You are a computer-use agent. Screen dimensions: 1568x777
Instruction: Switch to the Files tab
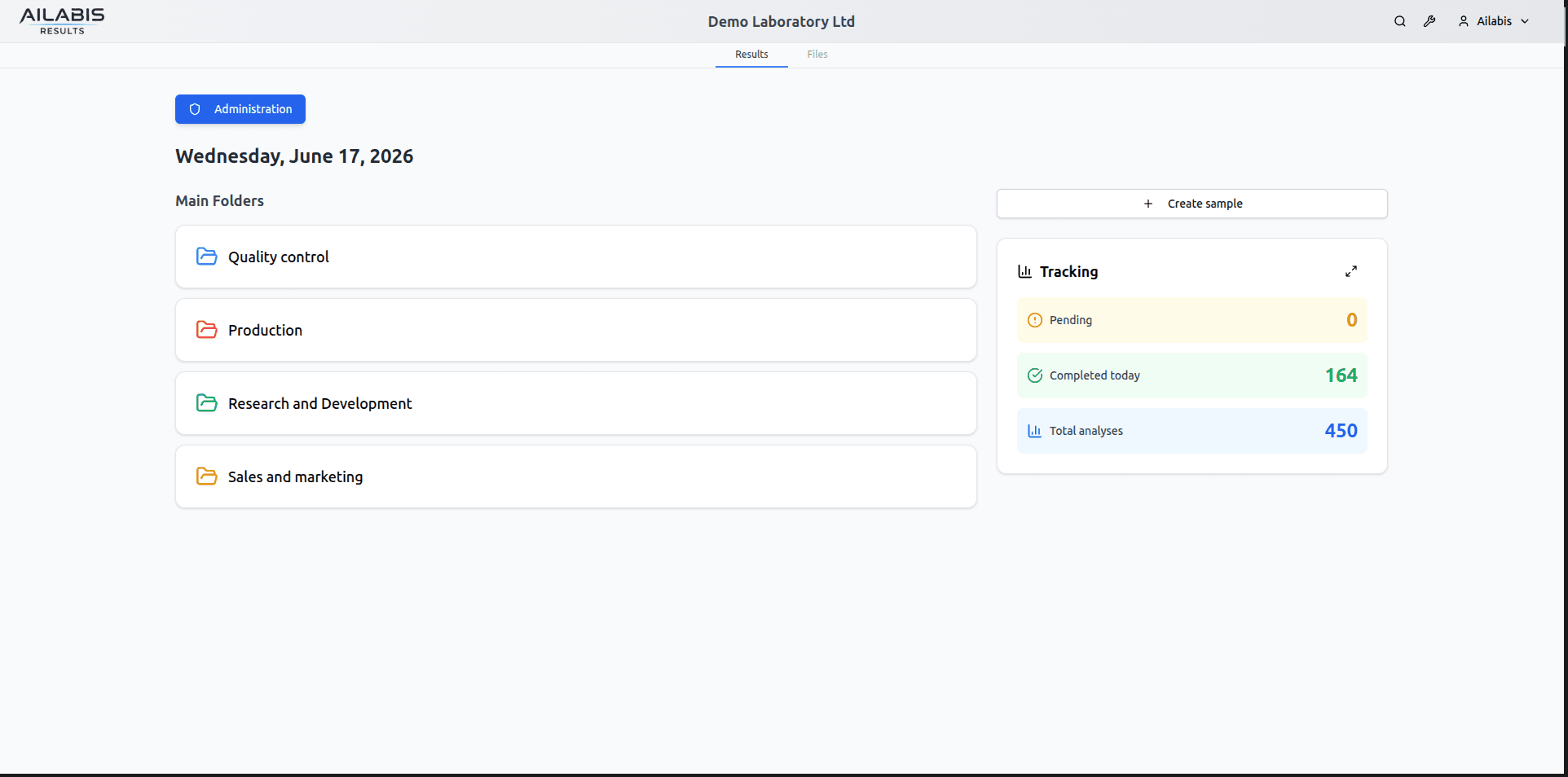tap(817, 55)
